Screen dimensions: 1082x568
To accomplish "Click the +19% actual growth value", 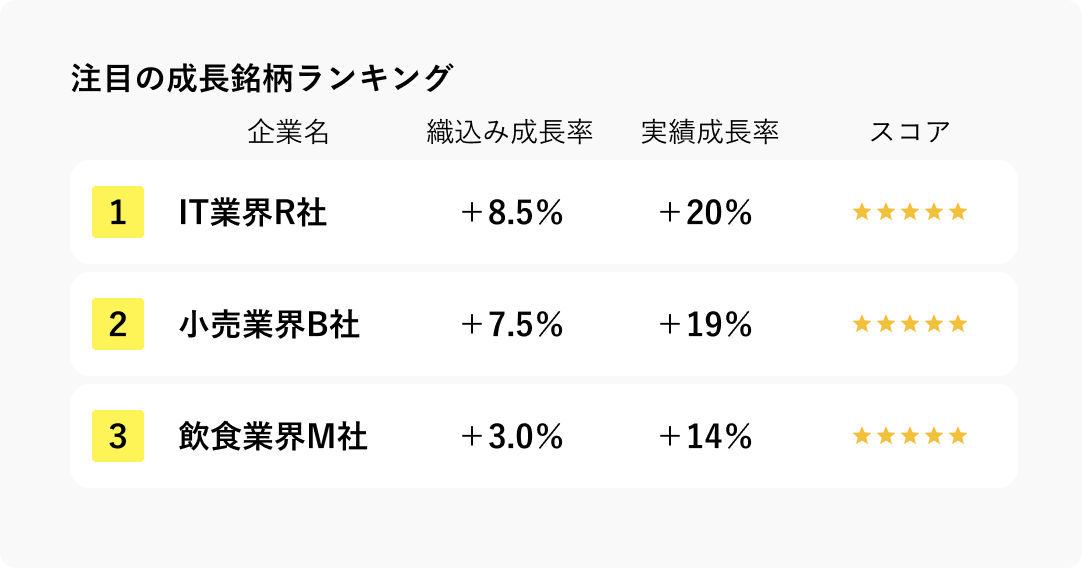I will [705, 324].
